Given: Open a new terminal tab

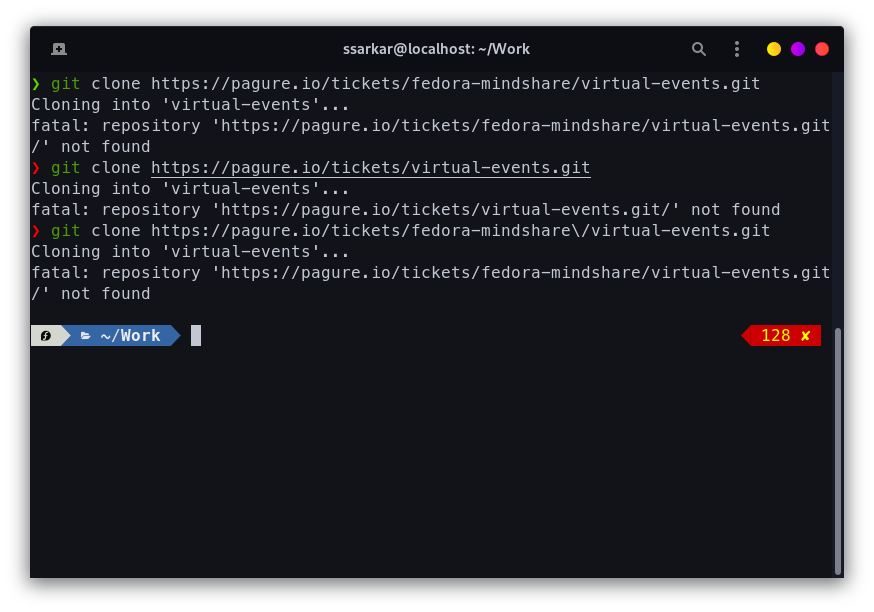Looking at the screenshot, I should [59, 49].
